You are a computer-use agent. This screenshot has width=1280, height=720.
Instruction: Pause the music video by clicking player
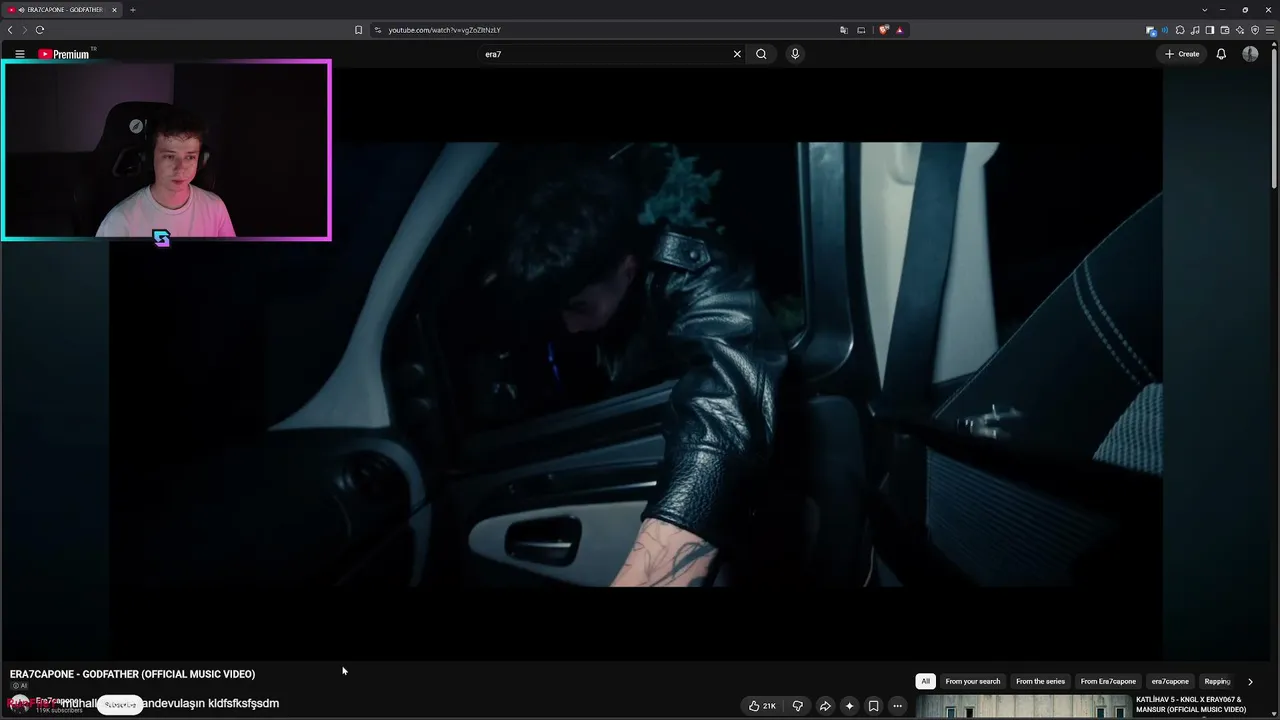[636, 364]
